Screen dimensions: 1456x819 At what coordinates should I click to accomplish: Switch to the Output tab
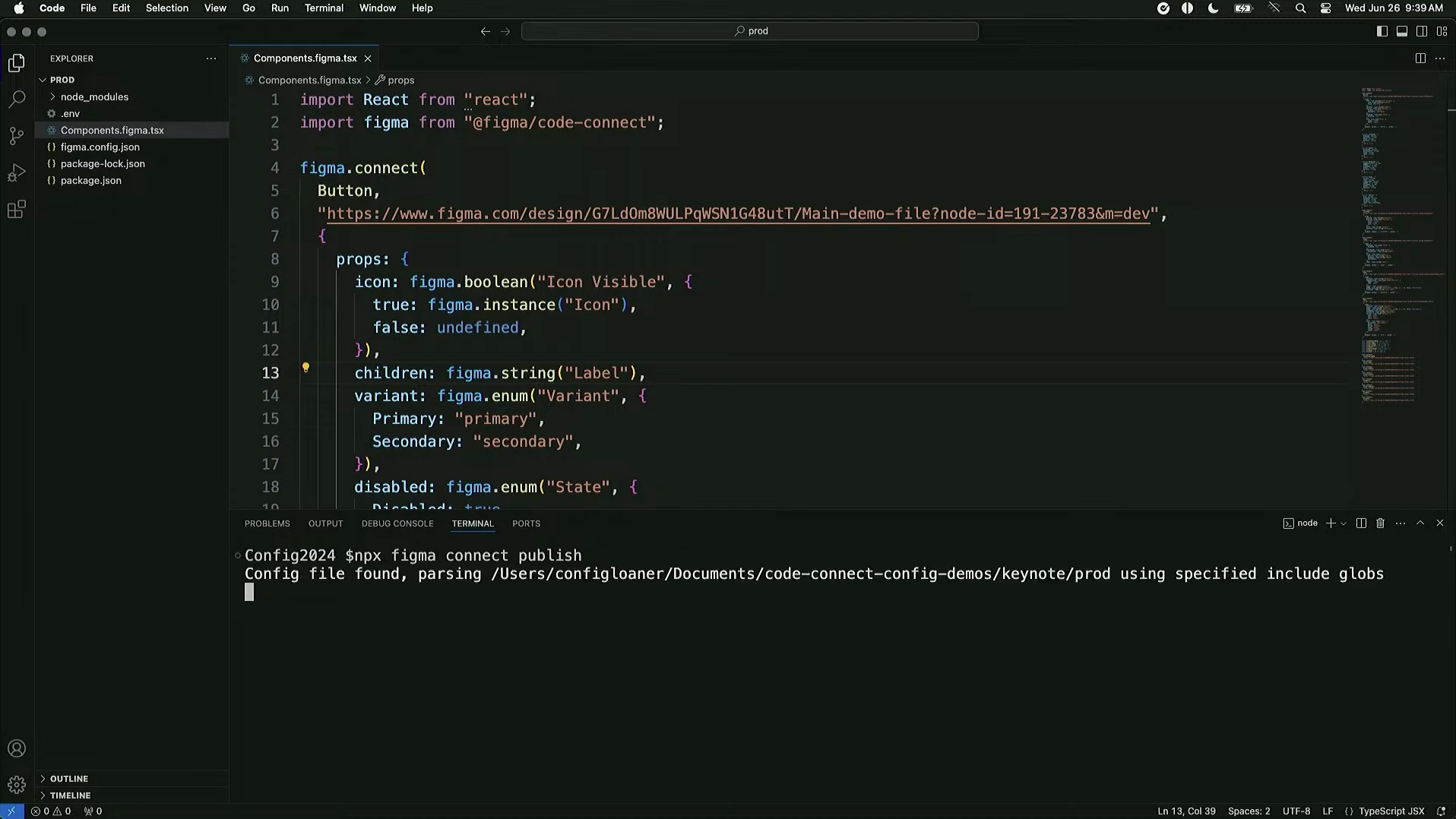(326, 523)
